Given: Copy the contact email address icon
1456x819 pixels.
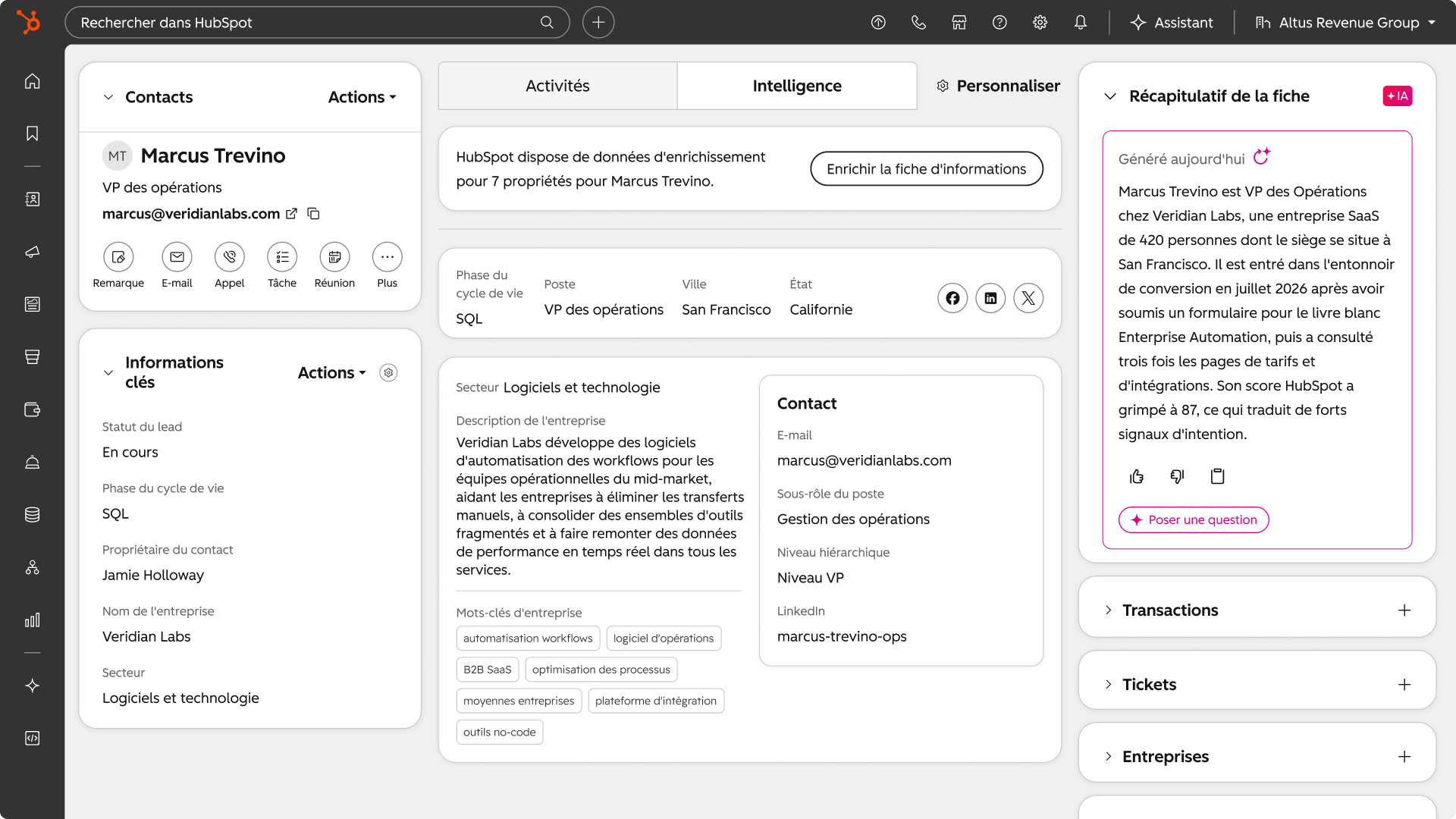Looking at the screenshot, I should 313,214.
